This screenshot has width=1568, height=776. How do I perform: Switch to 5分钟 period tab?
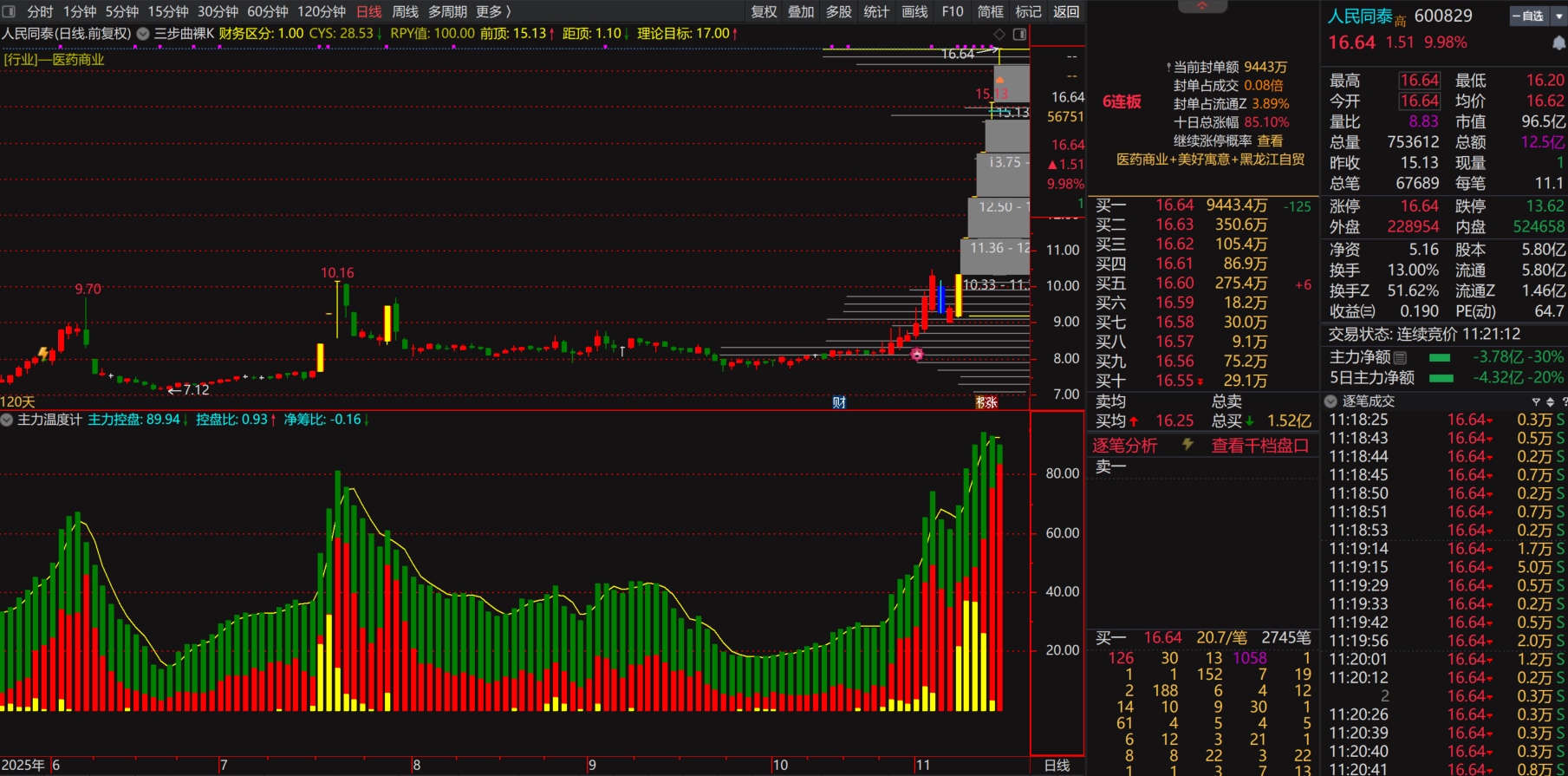122,11
